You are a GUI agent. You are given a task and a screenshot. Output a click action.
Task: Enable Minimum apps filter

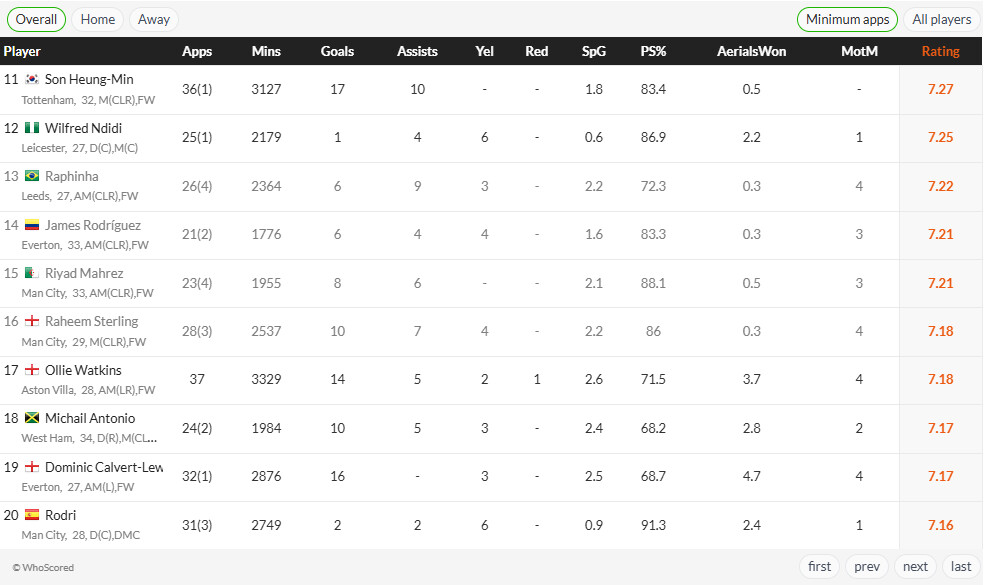847,19
